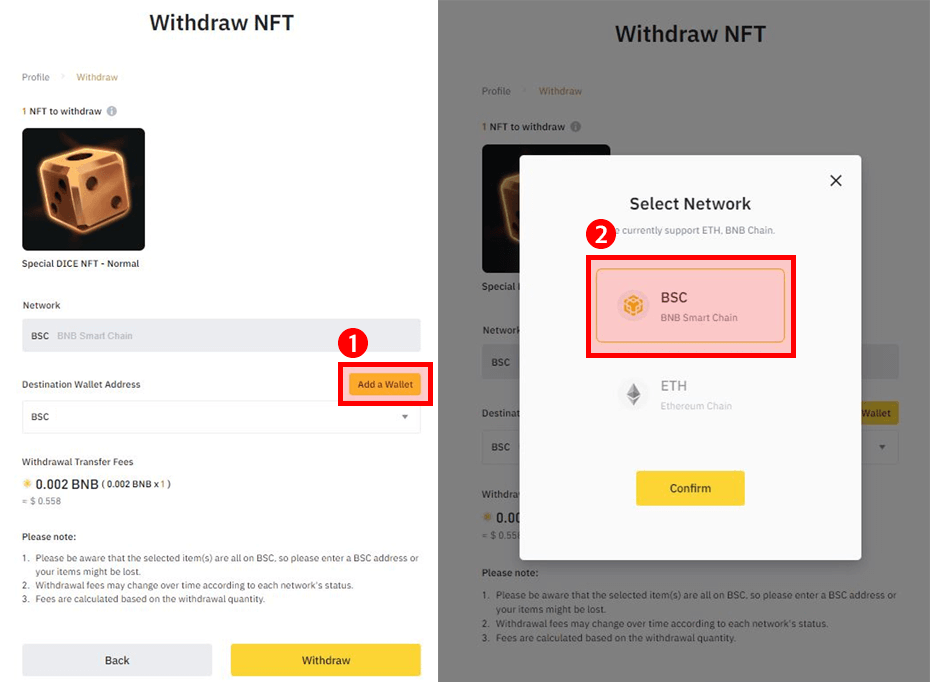Close the Select Network dialog
The height and width of the screenshot is (682, 930).
pyautogui.click(x=836, y=181)
